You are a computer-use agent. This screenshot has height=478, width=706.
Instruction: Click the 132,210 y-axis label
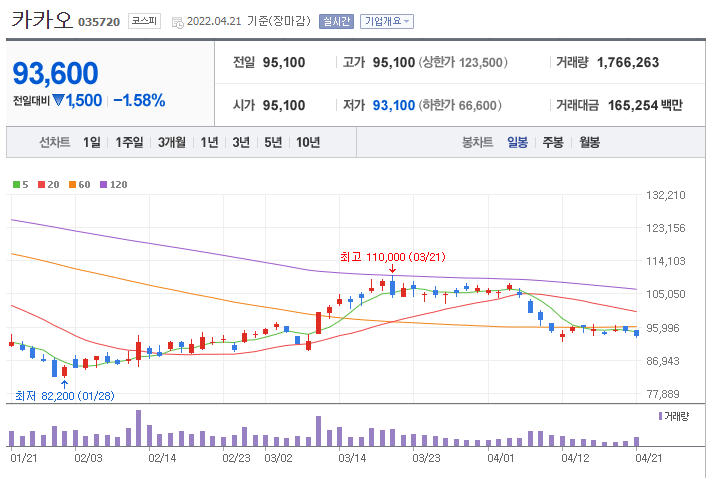point(665,195)
